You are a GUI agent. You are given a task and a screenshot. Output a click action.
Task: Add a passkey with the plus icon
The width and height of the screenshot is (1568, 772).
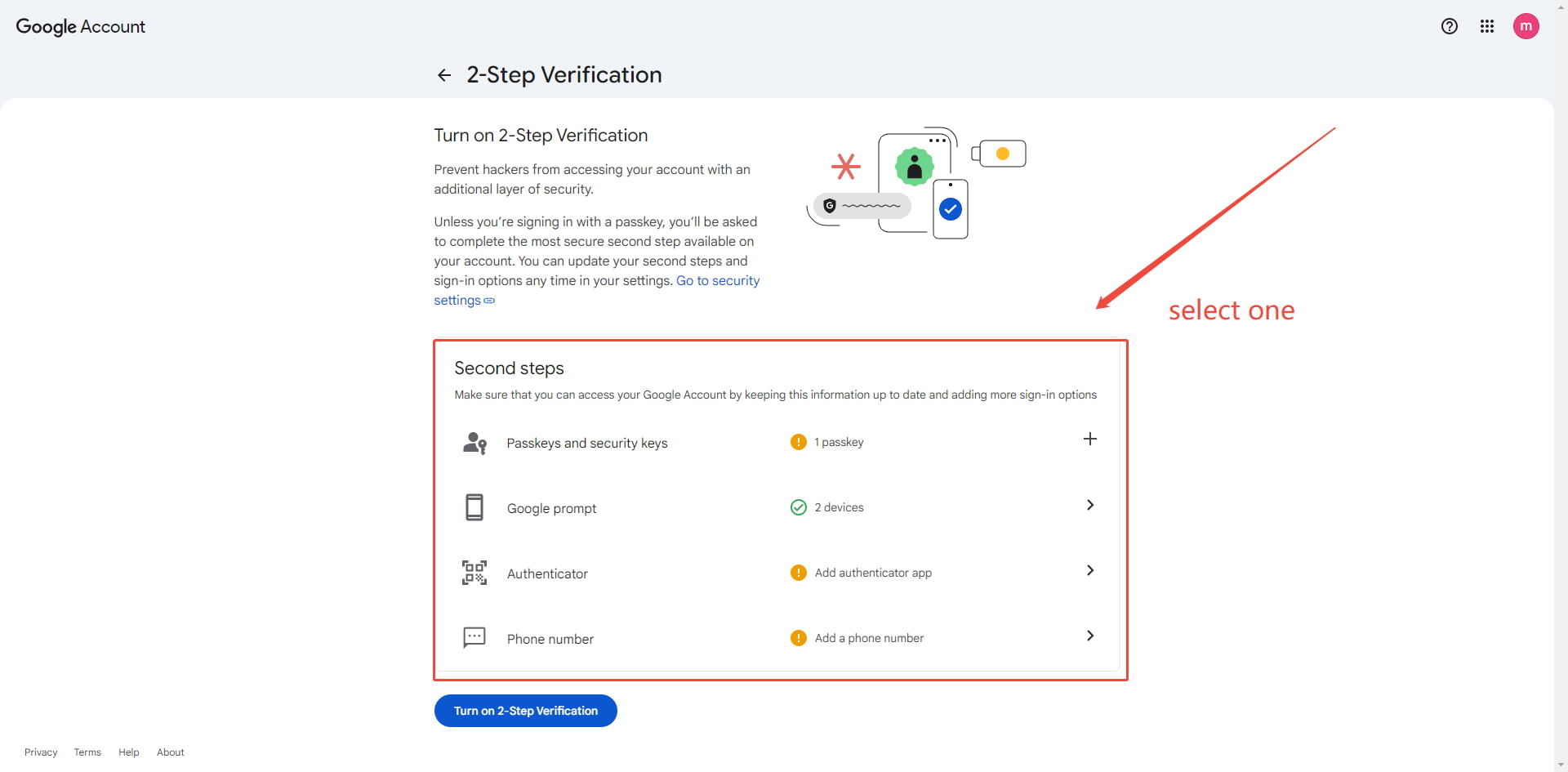1090,439
